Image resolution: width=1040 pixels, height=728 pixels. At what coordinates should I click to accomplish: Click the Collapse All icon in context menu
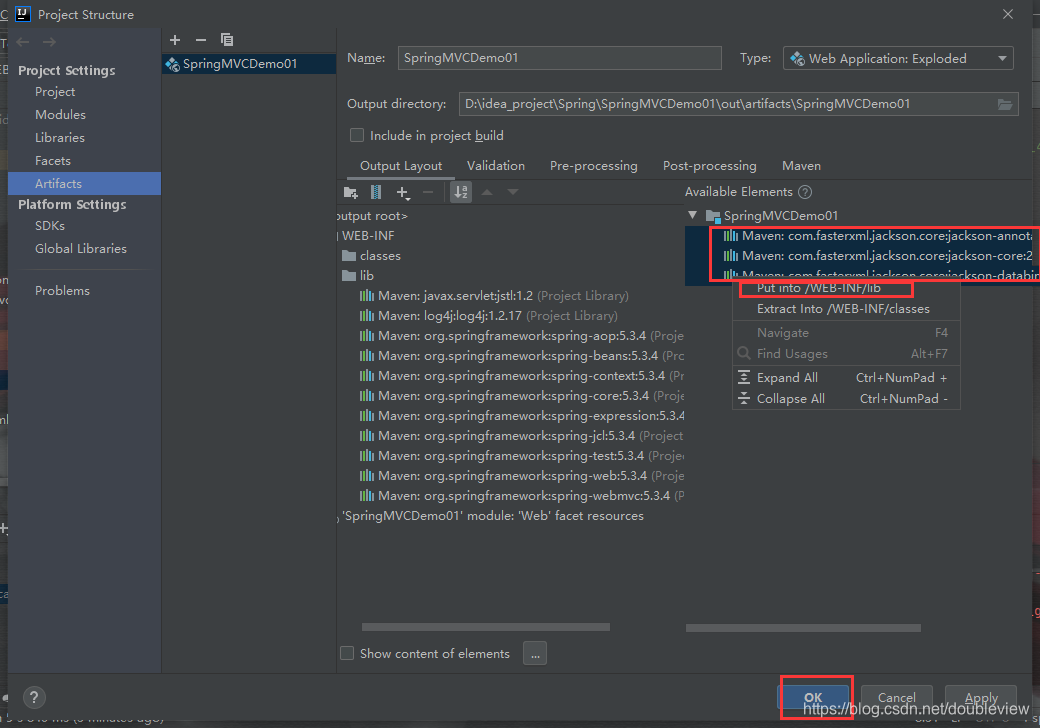[x=744, y=398]
